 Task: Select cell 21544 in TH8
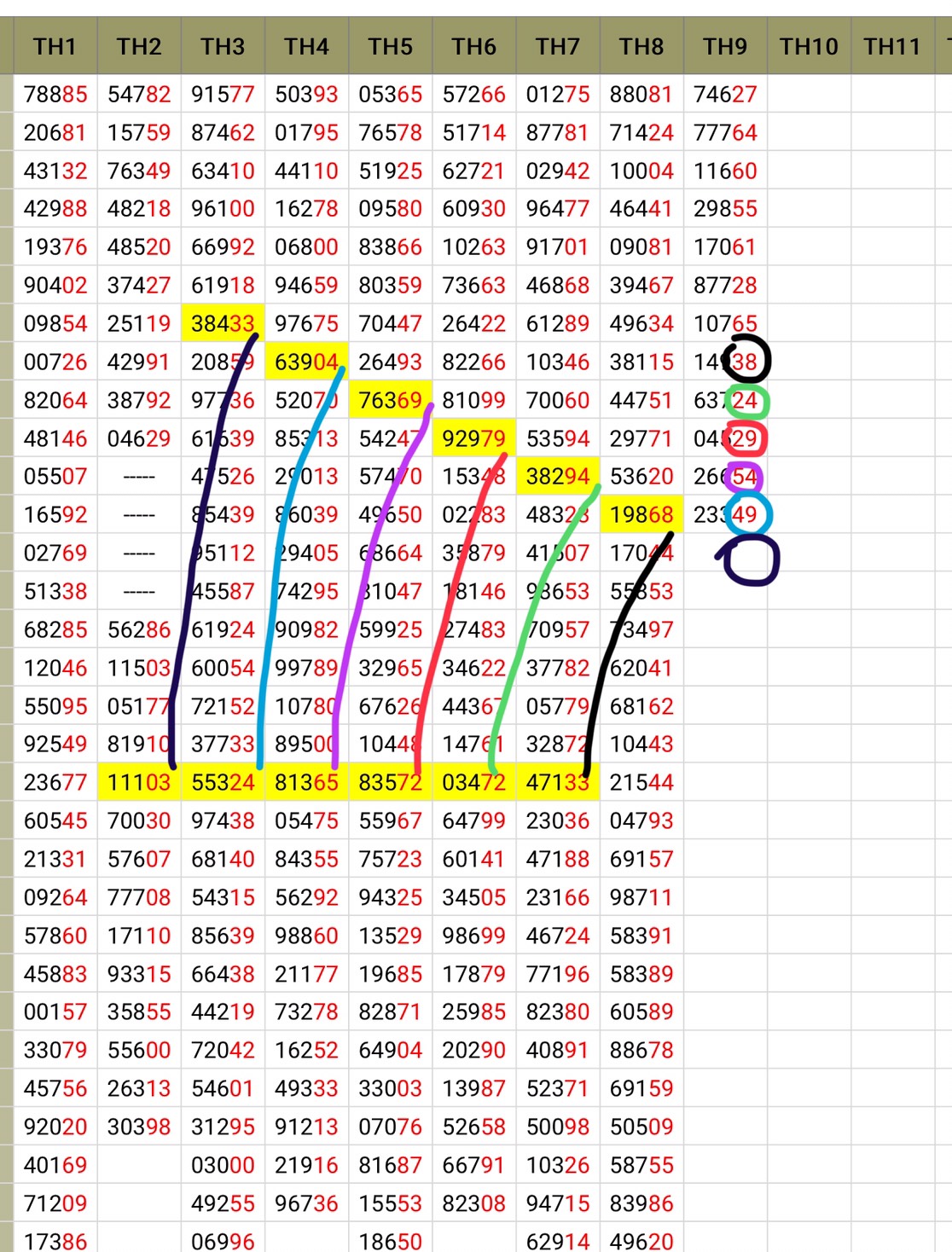[641, 782]
